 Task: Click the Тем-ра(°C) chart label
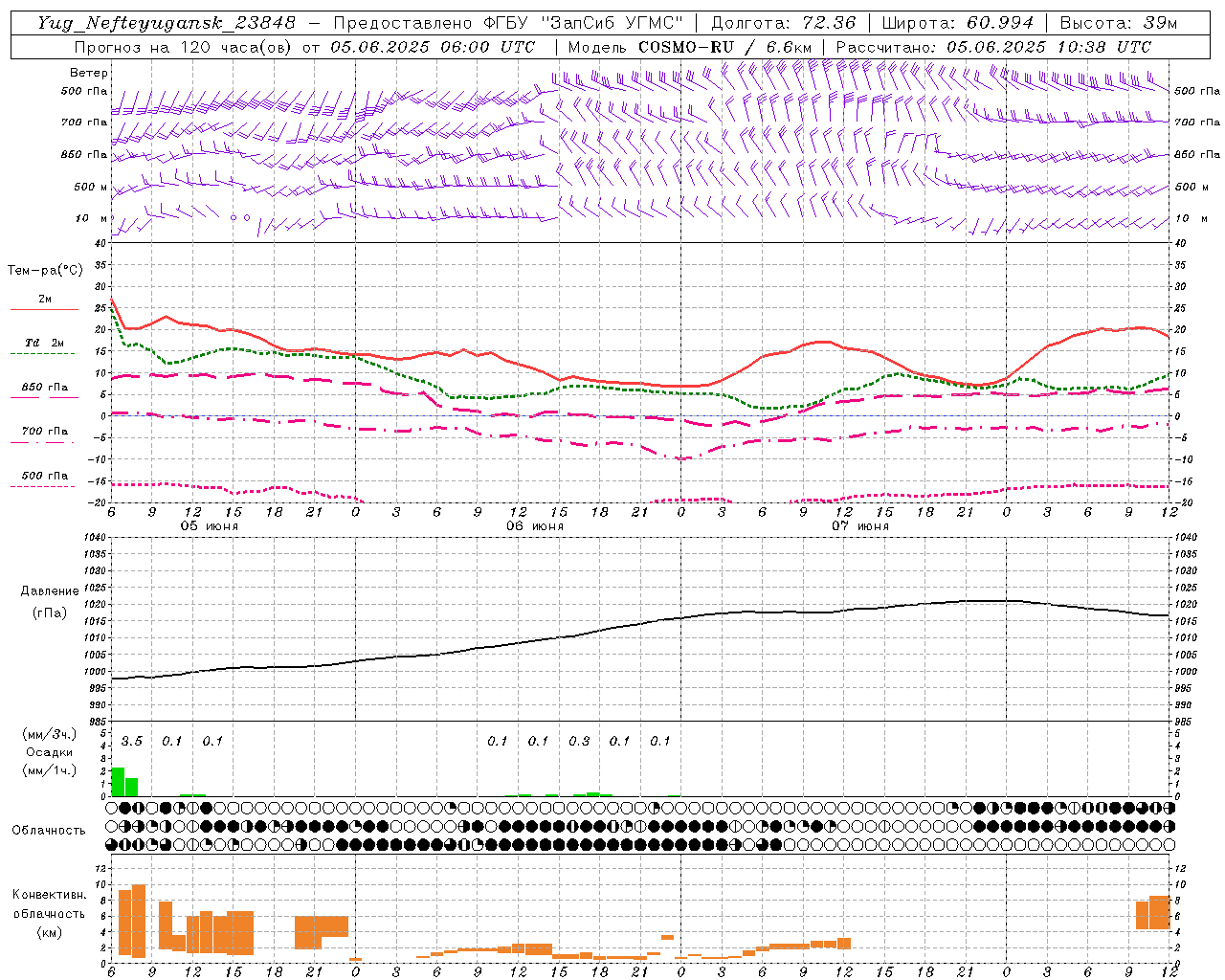click(46, 271)
